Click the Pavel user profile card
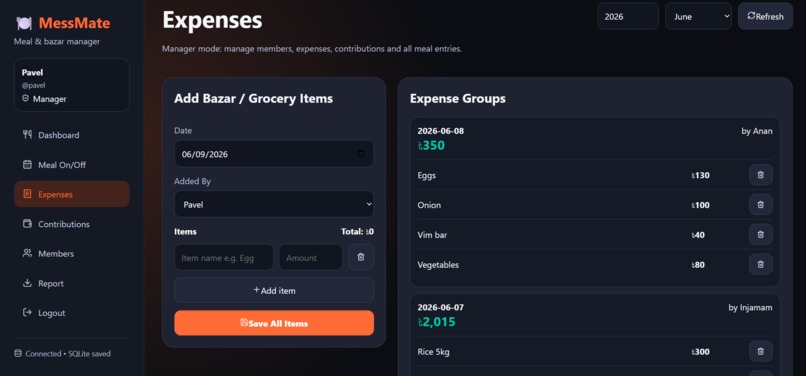The height and width of the screenshot is (376, 806). [x=71, y=84]
